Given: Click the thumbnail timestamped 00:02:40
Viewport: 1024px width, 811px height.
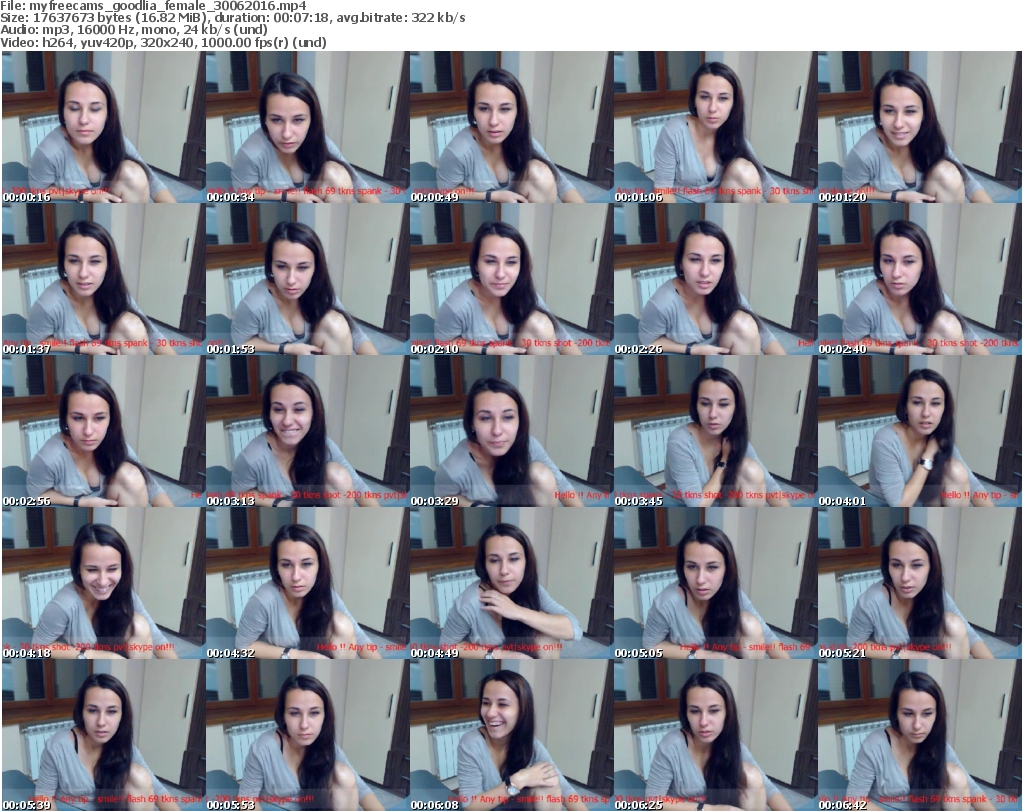Looking at the screenshot, I should point(920,279).
